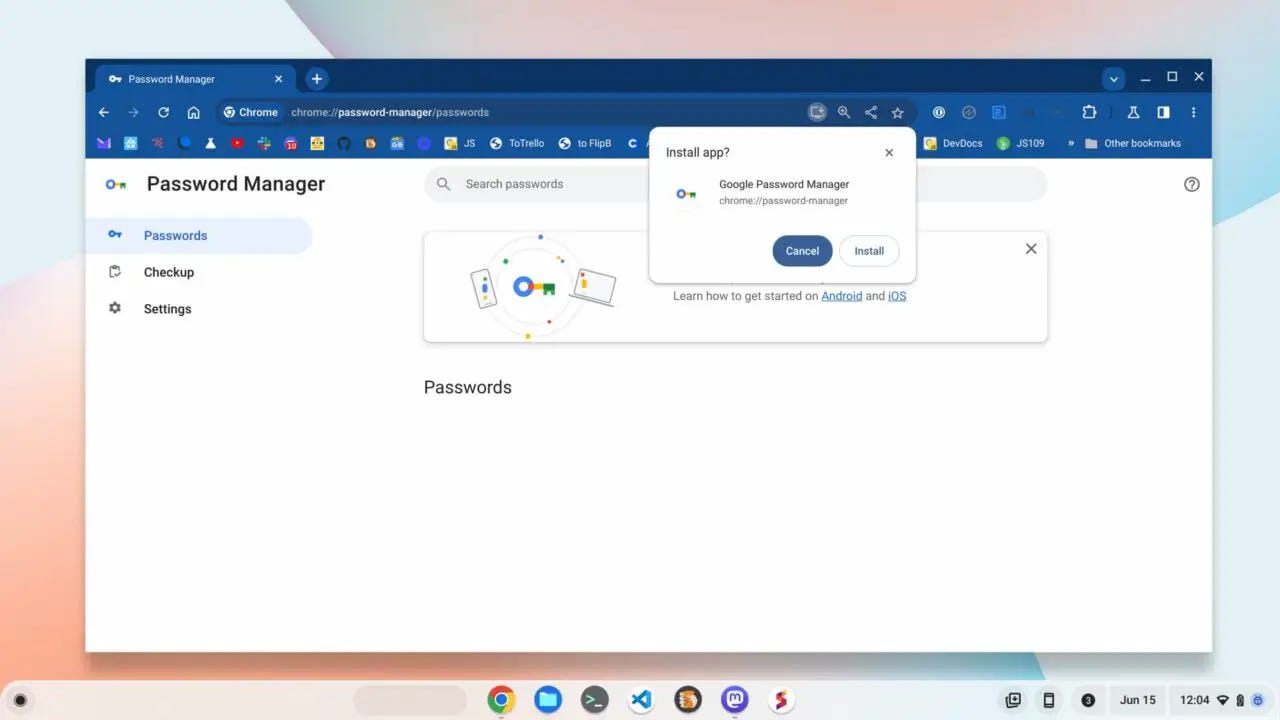The width and height of the screenshot is (1280, 720).
Task: Open the JS109 bookmark
Action: click(x=1021, y=143)
